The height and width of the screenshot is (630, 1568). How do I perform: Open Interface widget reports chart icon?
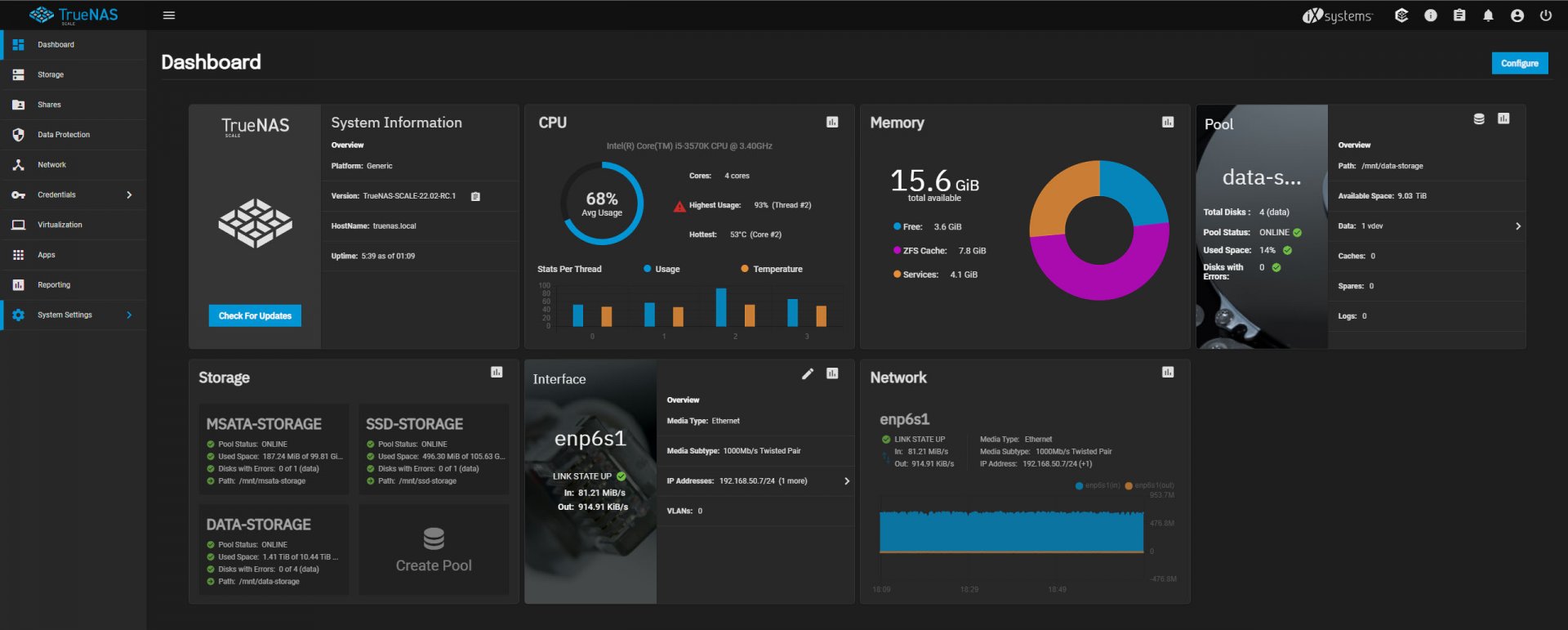[832, 373]
